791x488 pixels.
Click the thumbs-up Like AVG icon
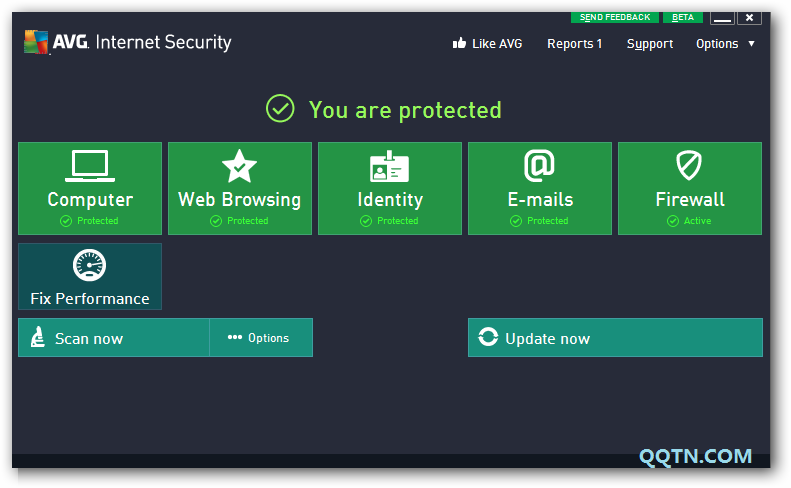[x=460, y=43]
